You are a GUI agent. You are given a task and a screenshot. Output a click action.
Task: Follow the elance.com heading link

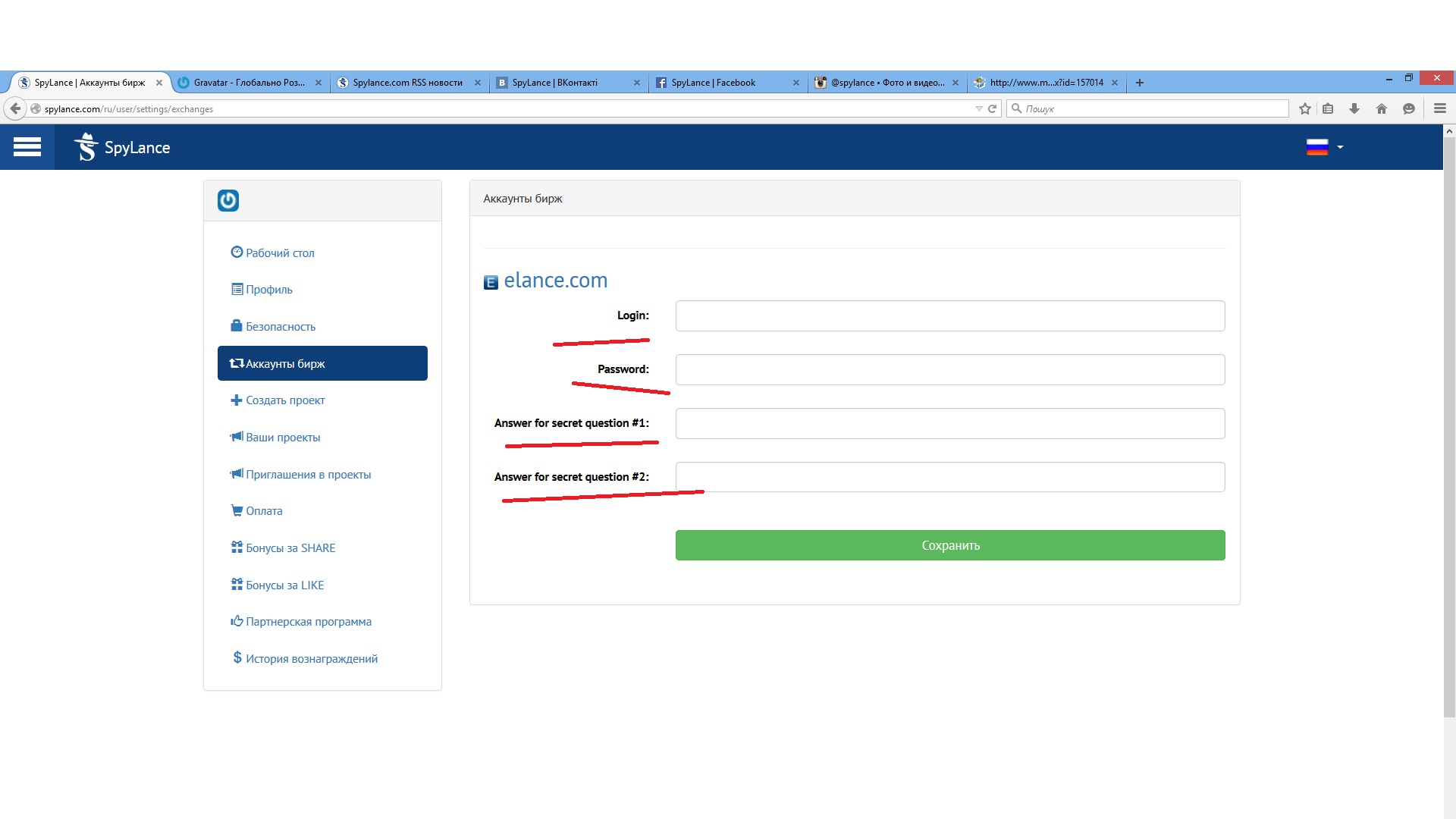tap(555, 281)
